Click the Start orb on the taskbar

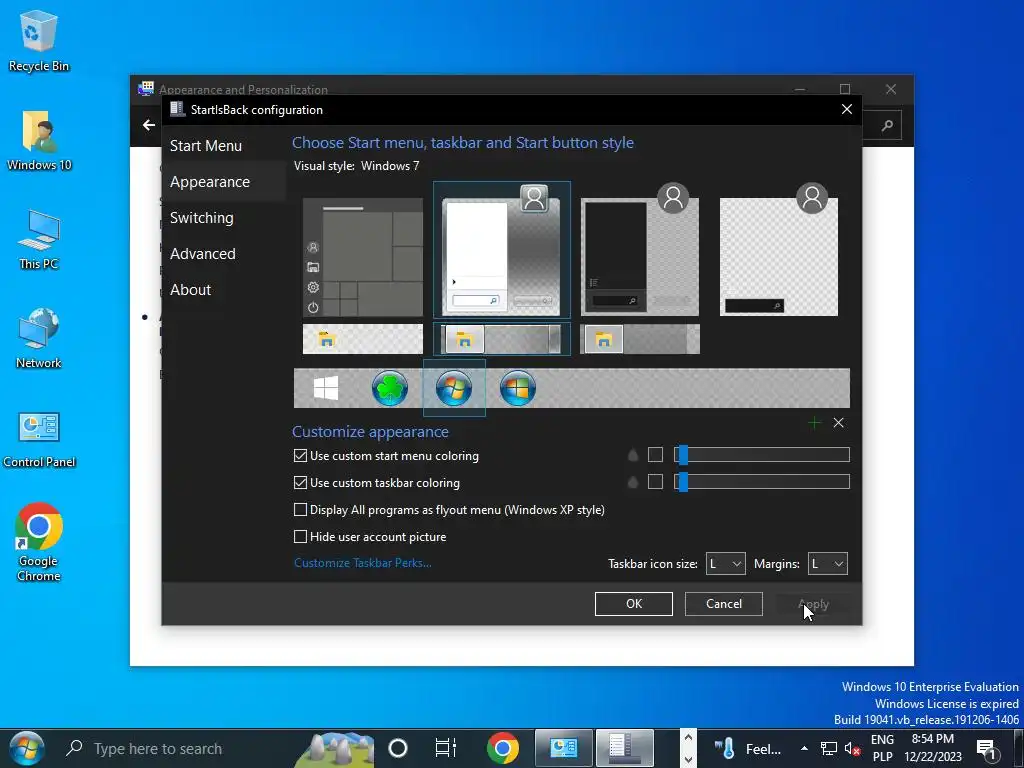27,748
